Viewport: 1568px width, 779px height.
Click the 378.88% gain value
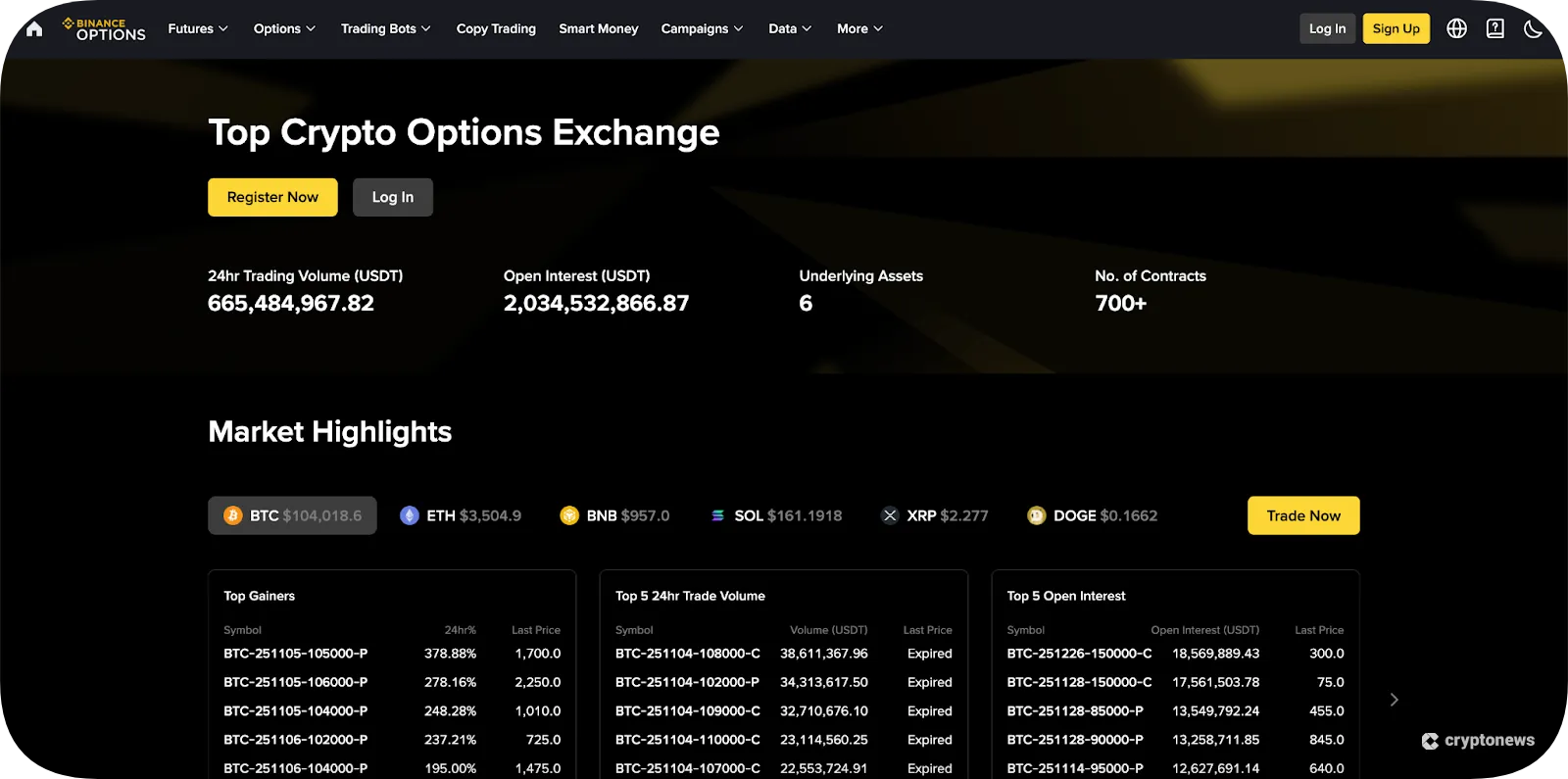(x=450, y=654)
